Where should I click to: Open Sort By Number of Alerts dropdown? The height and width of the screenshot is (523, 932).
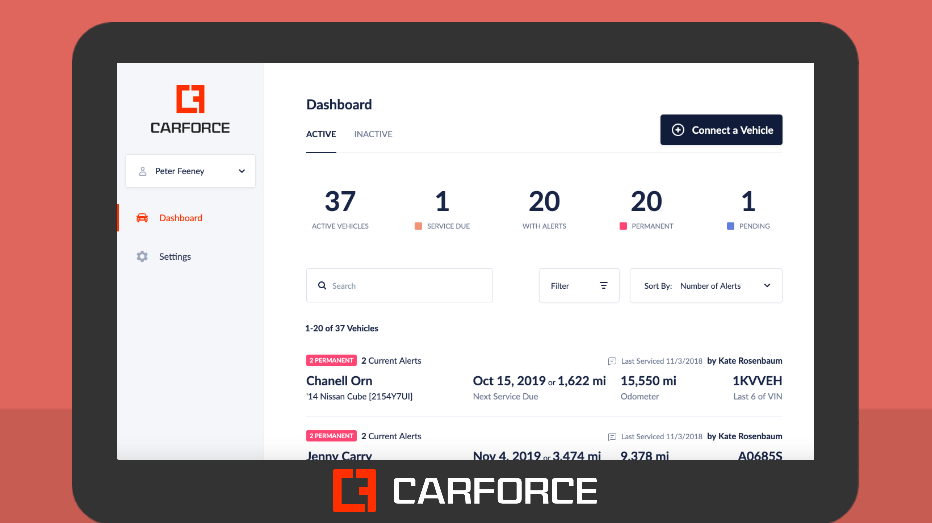(x=706, y=286)
